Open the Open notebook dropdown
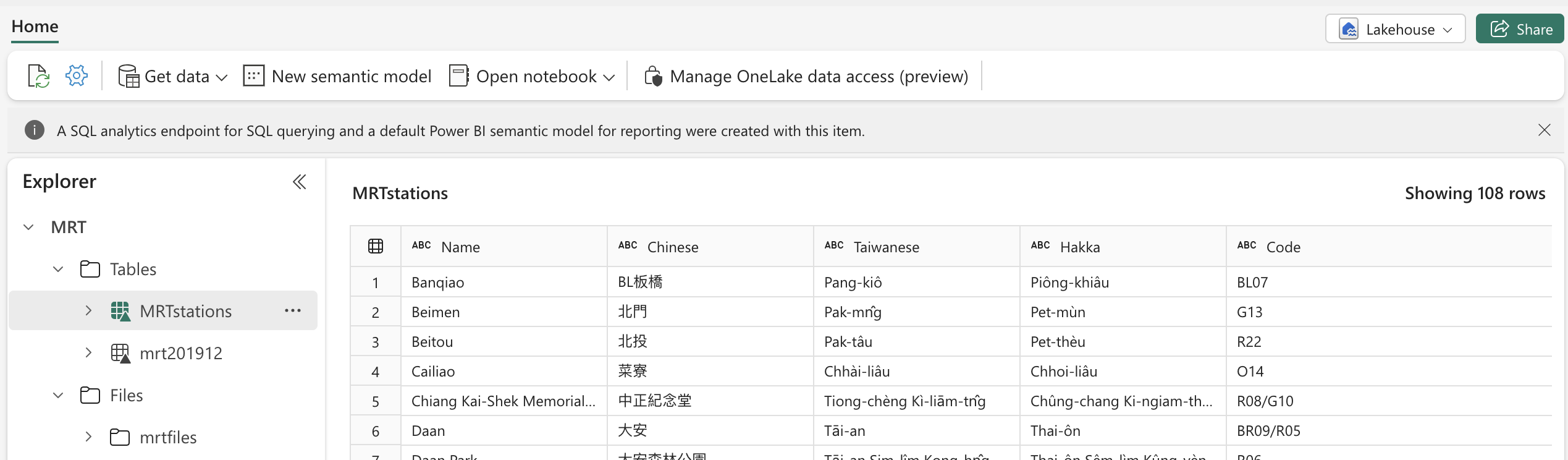This screenshot has width=1568, height=460. click(x=532, y=76)
